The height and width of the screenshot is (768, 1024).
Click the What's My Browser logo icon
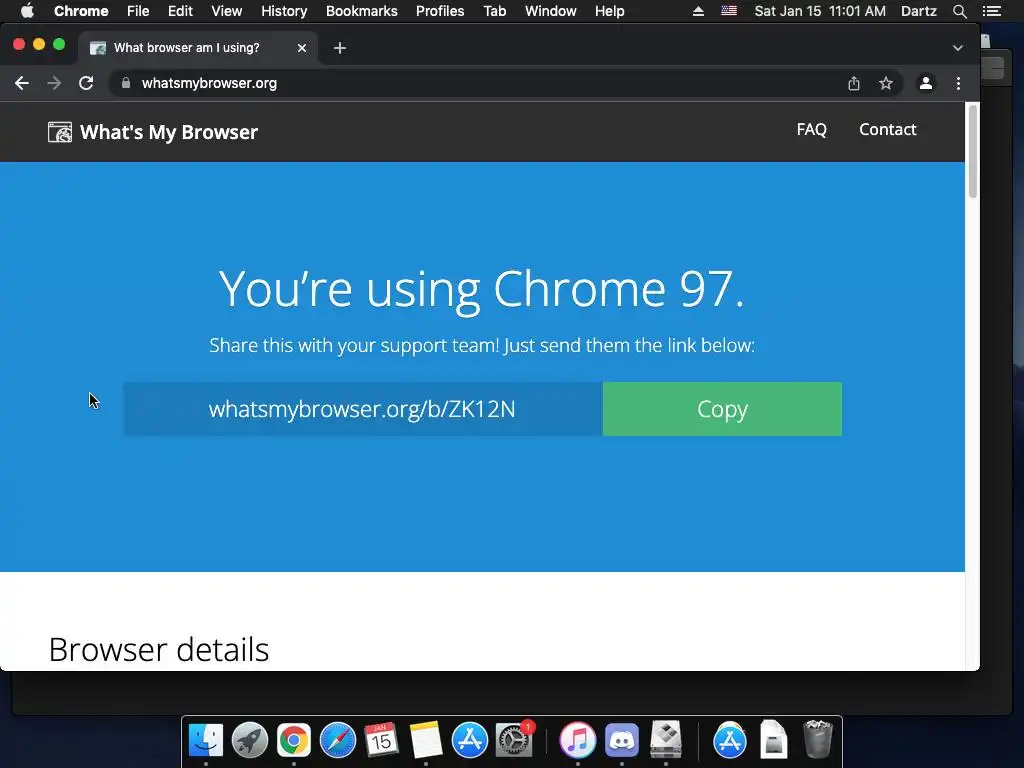60,132
